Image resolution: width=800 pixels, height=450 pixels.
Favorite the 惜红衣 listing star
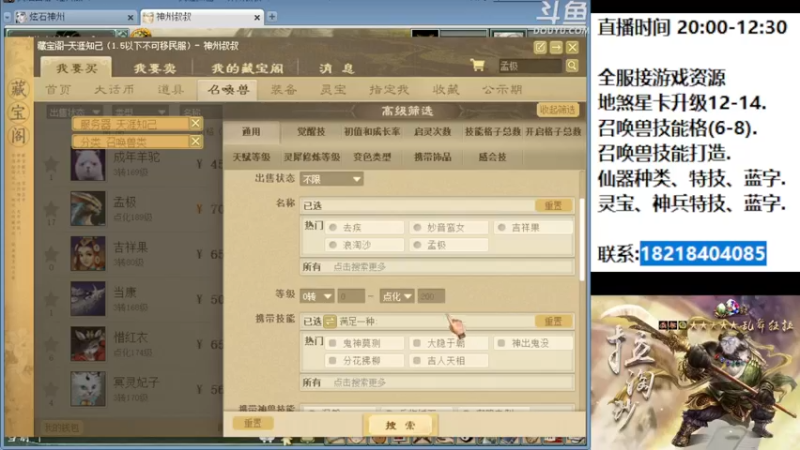pyautogui.click(x=51, y=344)
